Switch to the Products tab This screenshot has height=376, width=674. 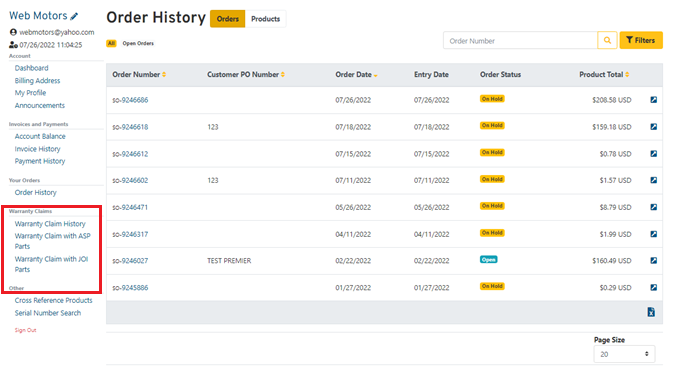pyautogui.click(x=265, y=19)
